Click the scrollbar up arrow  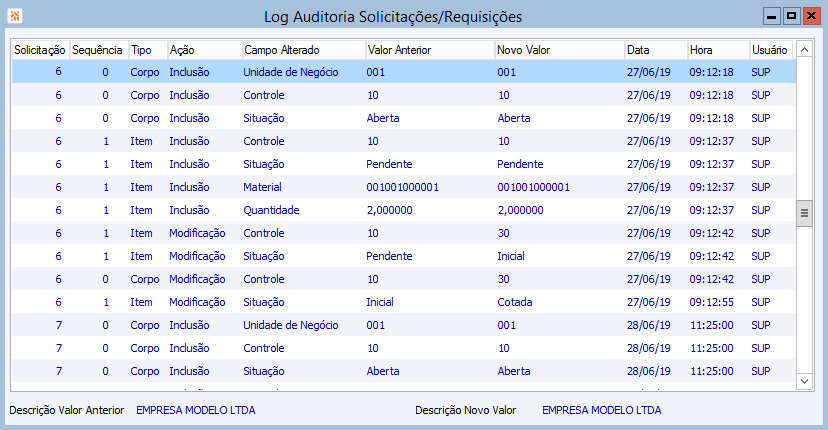[x=804, y=50]
